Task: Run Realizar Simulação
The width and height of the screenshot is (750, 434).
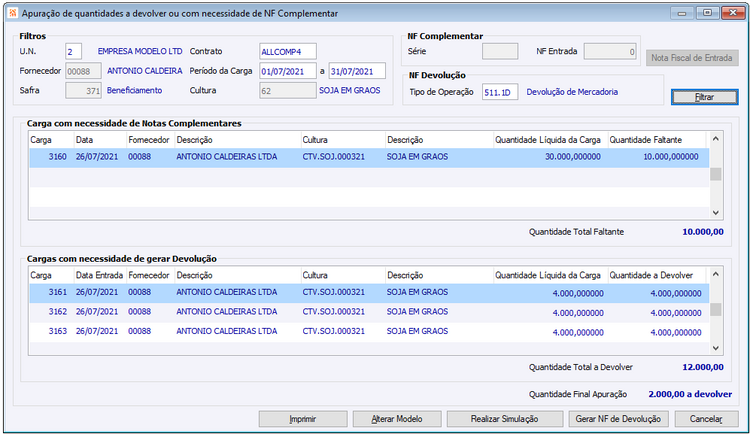Action: pyautogui.click(x=504, y=419)
